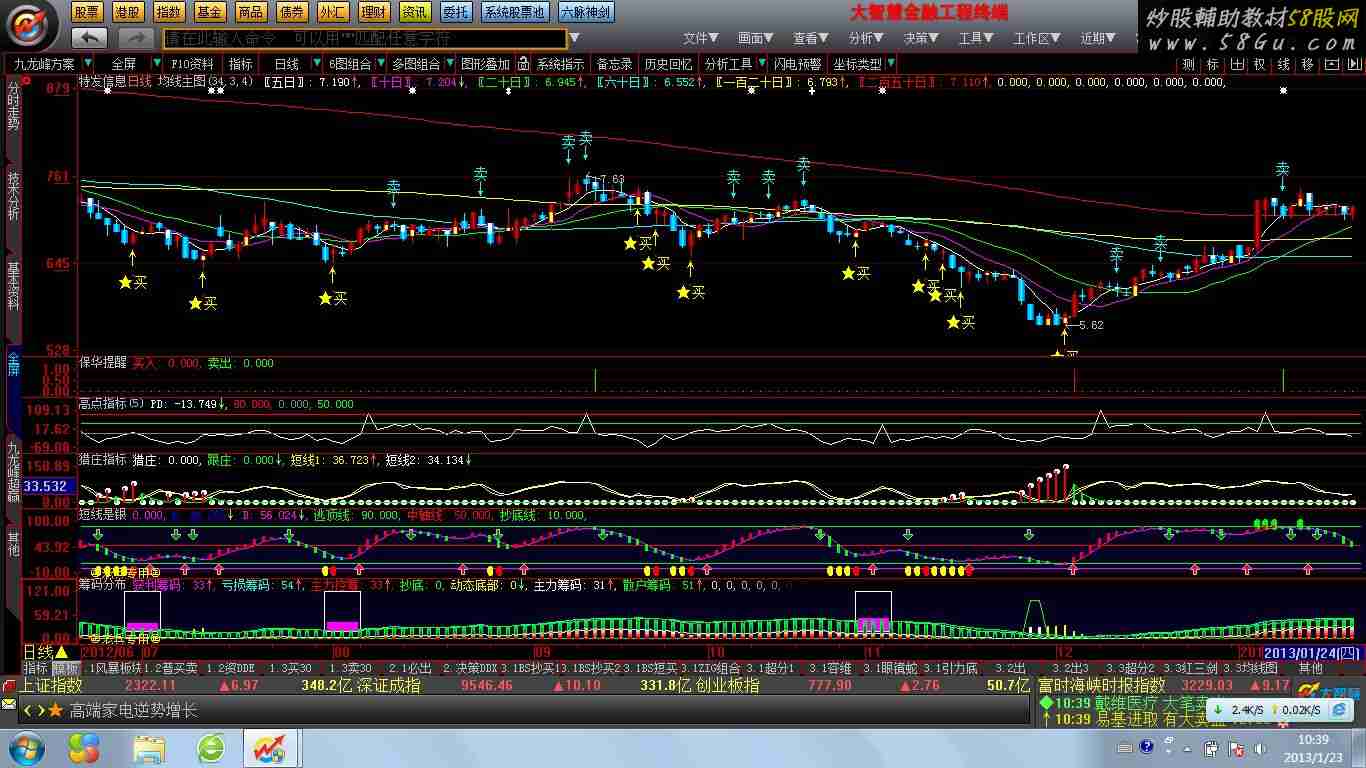The height and width of the screenshot is (768, 1366).
Task: Click the 系统股票池 button
Action: [x=515, y=12]
